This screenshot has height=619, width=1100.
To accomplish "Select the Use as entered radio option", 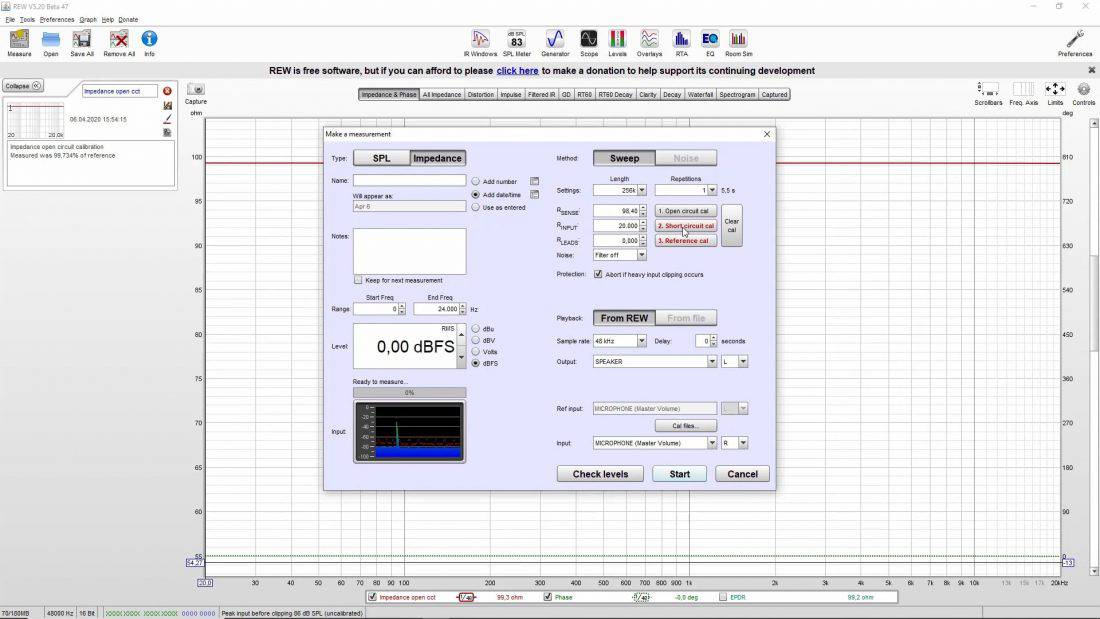I will [475, 207].
